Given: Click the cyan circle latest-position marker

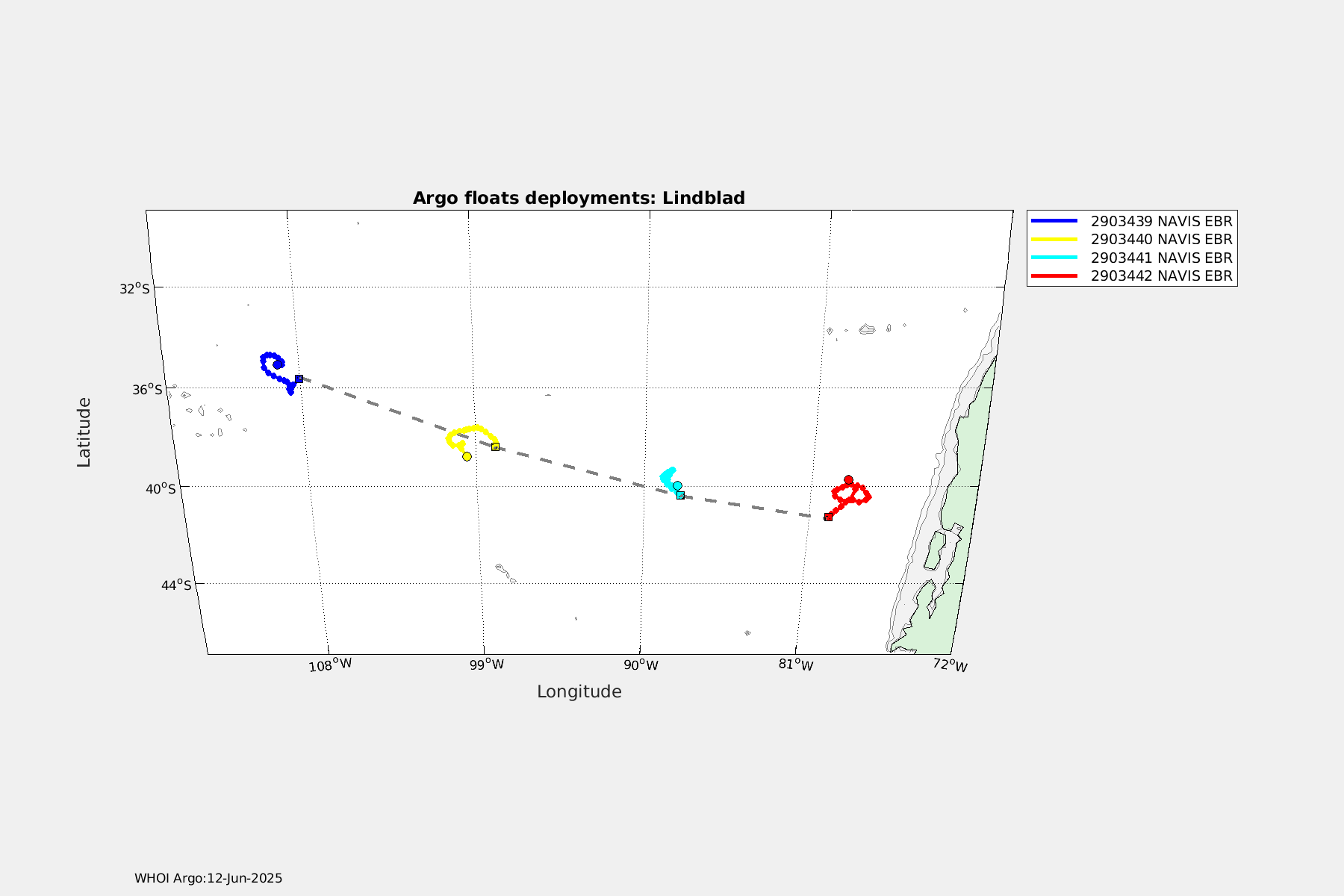Looking at the screenshot, I should click(677, 485).
